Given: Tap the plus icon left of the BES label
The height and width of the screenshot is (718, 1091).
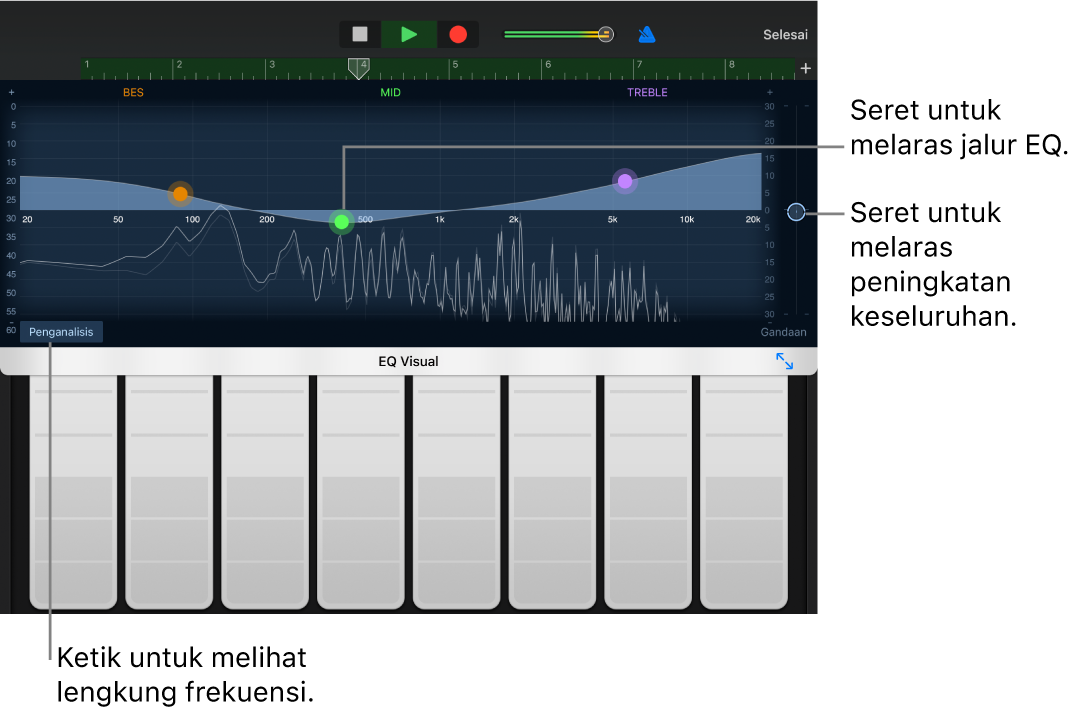Looking at the screenshot, I should point(11,91).
